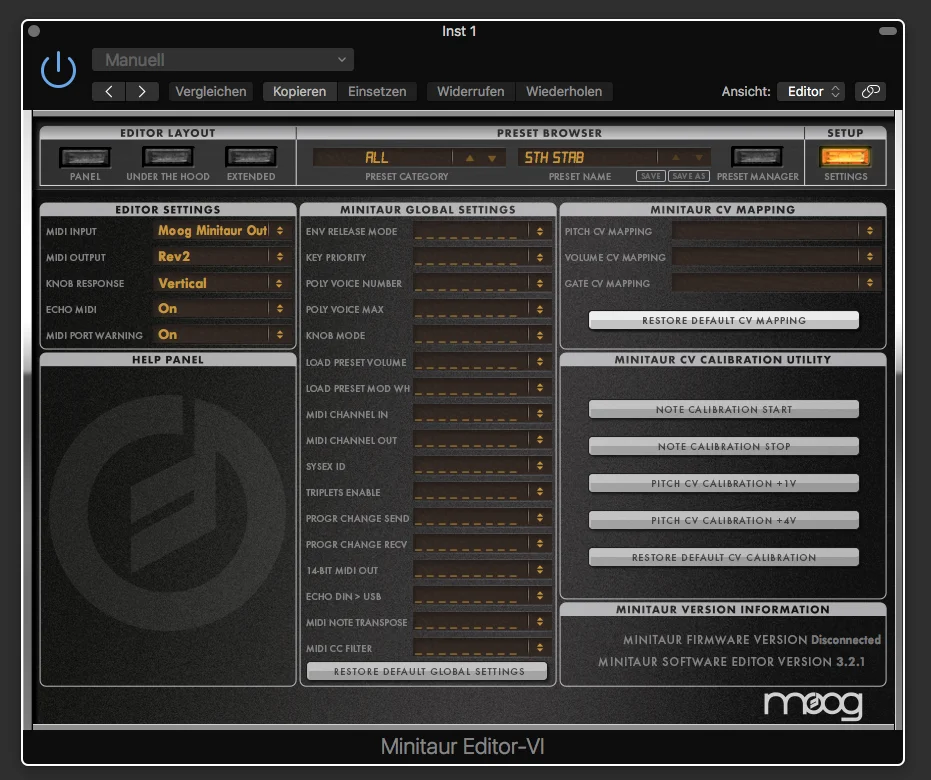Click preset name up arrow

coord(676,158)
